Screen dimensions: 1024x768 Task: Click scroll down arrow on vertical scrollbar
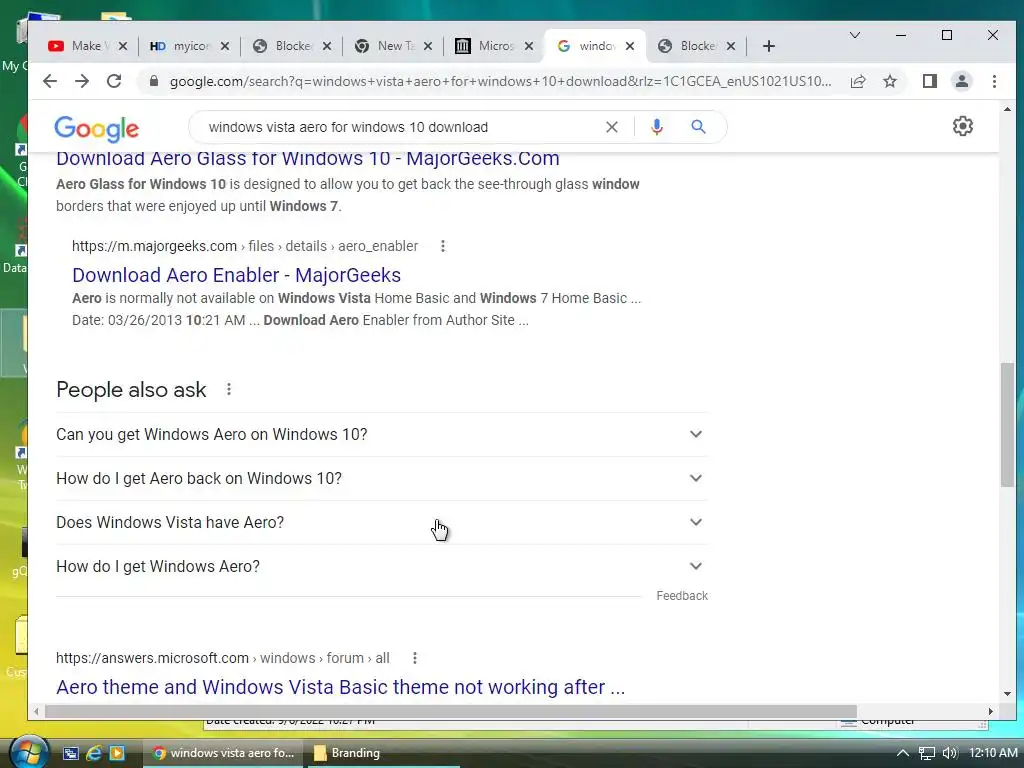tap(1007, 694)
